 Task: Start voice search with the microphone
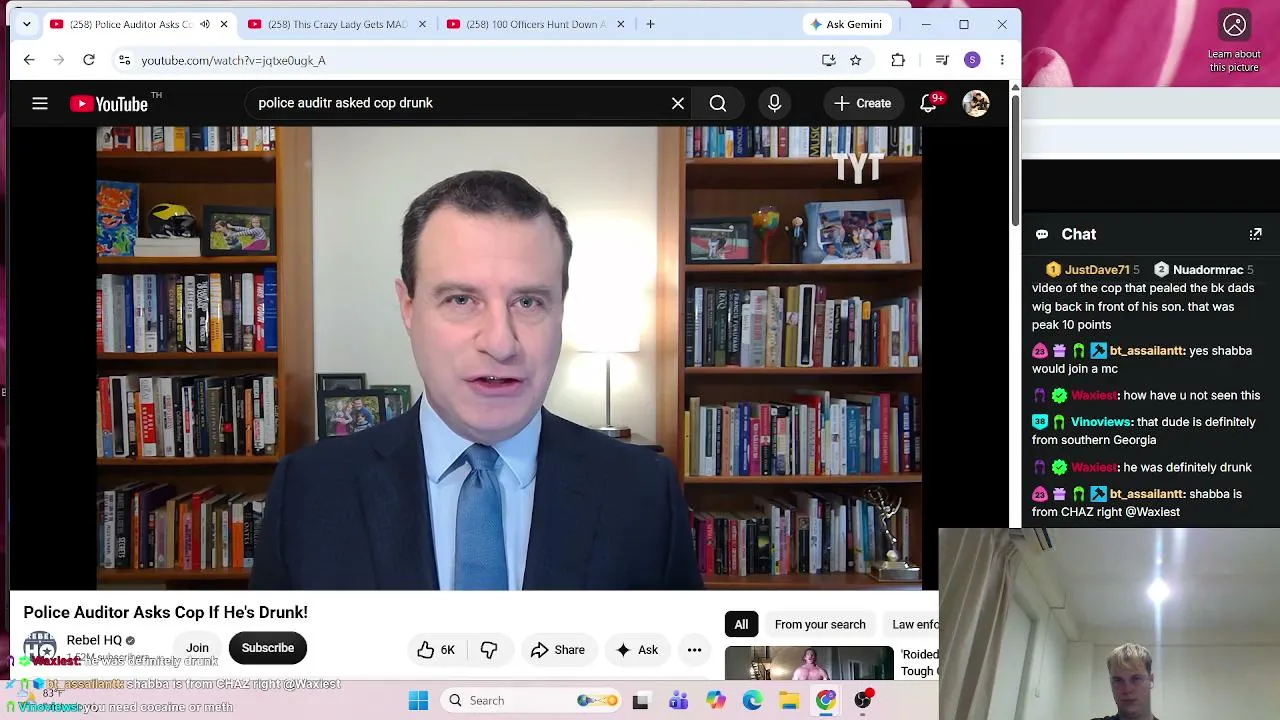coord(774,103)
